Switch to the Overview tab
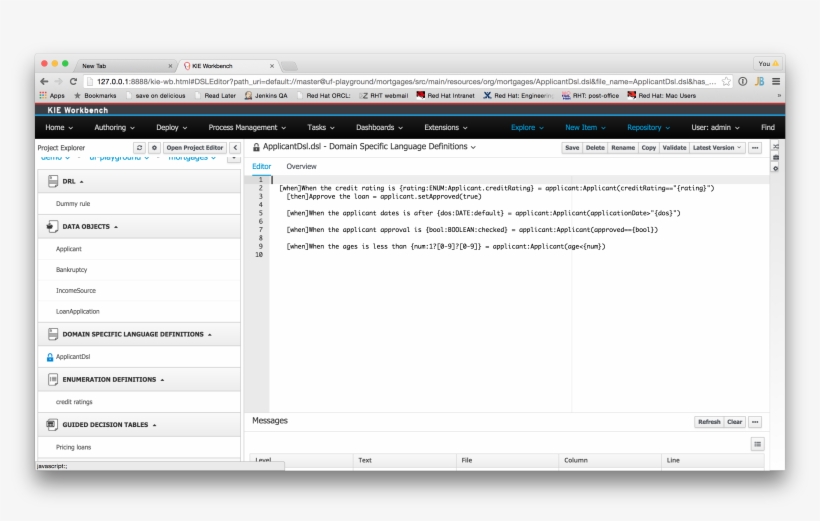Screen dimensions: 820x521 (x=301, y=166)
